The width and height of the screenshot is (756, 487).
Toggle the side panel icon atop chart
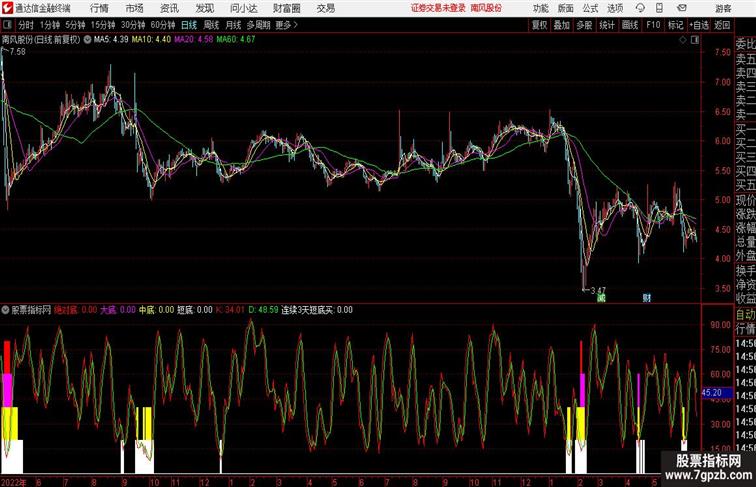pos(695,40)
